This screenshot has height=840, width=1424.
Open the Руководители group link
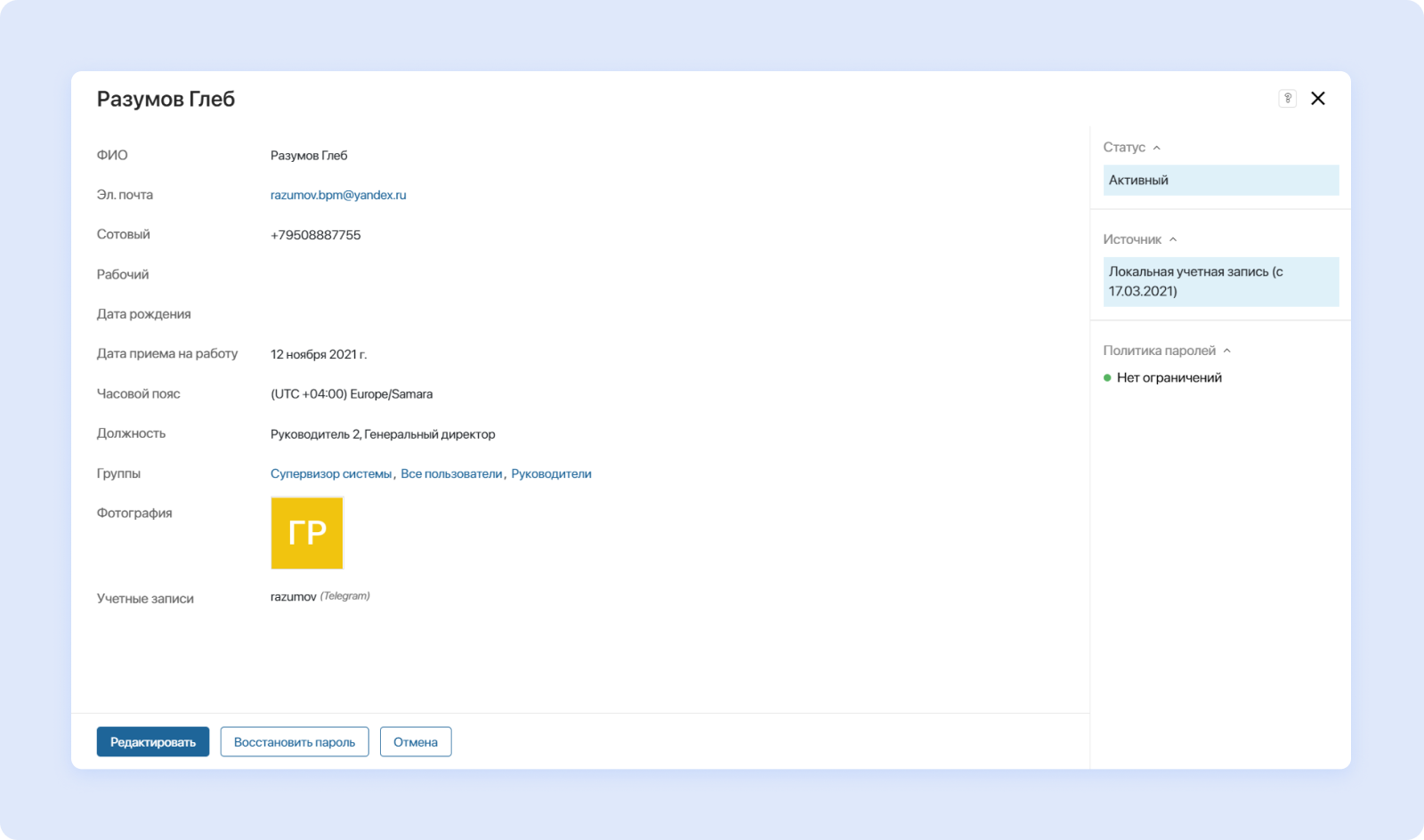point(551,474)
